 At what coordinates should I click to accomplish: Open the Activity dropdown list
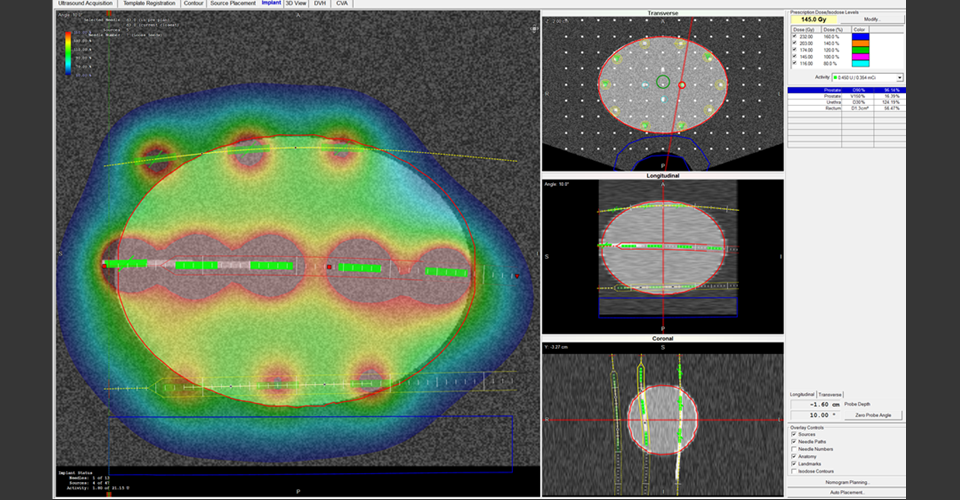(899, 78)
